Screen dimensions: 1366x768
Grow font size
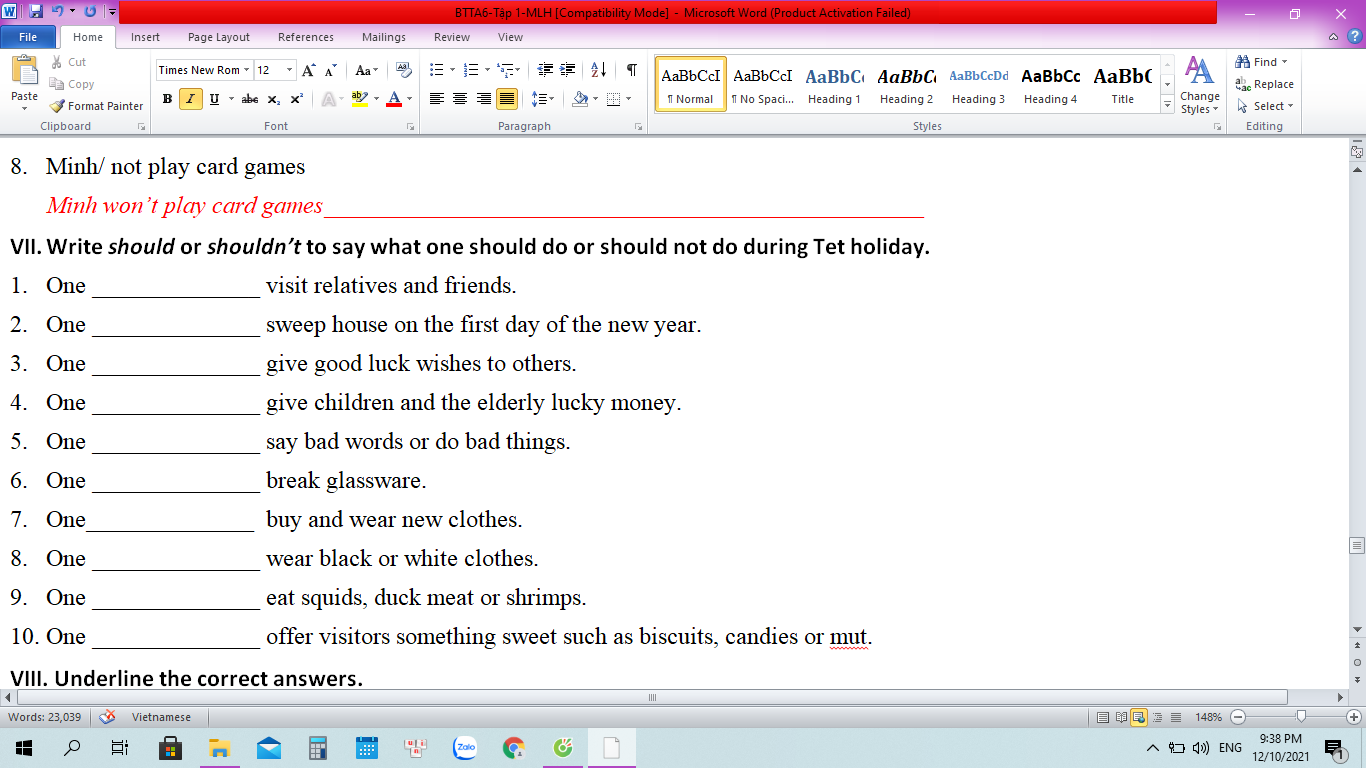(x=309, y=70)
